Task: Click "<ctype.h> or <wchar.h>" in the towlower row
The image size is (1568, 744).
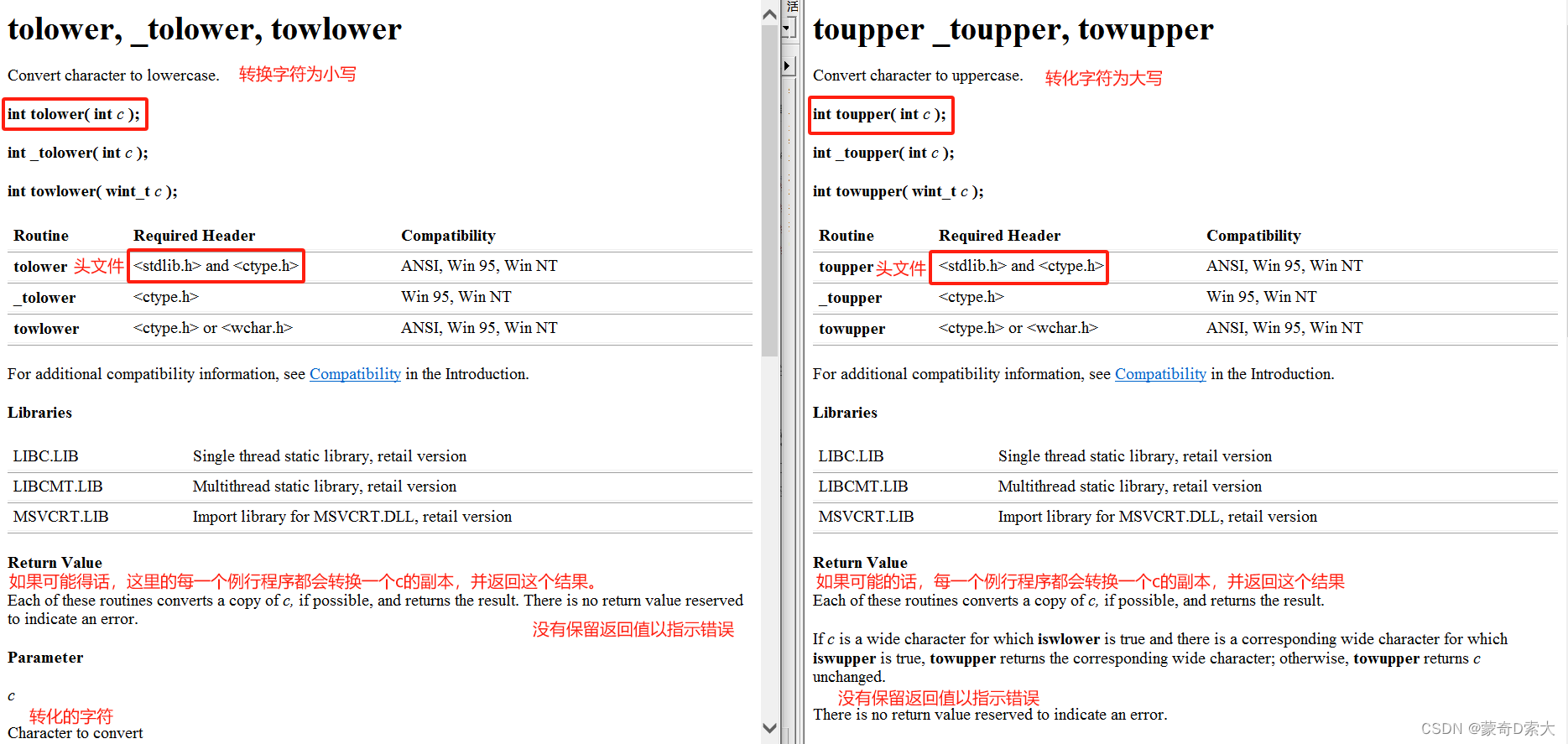Action: (213, 328)
